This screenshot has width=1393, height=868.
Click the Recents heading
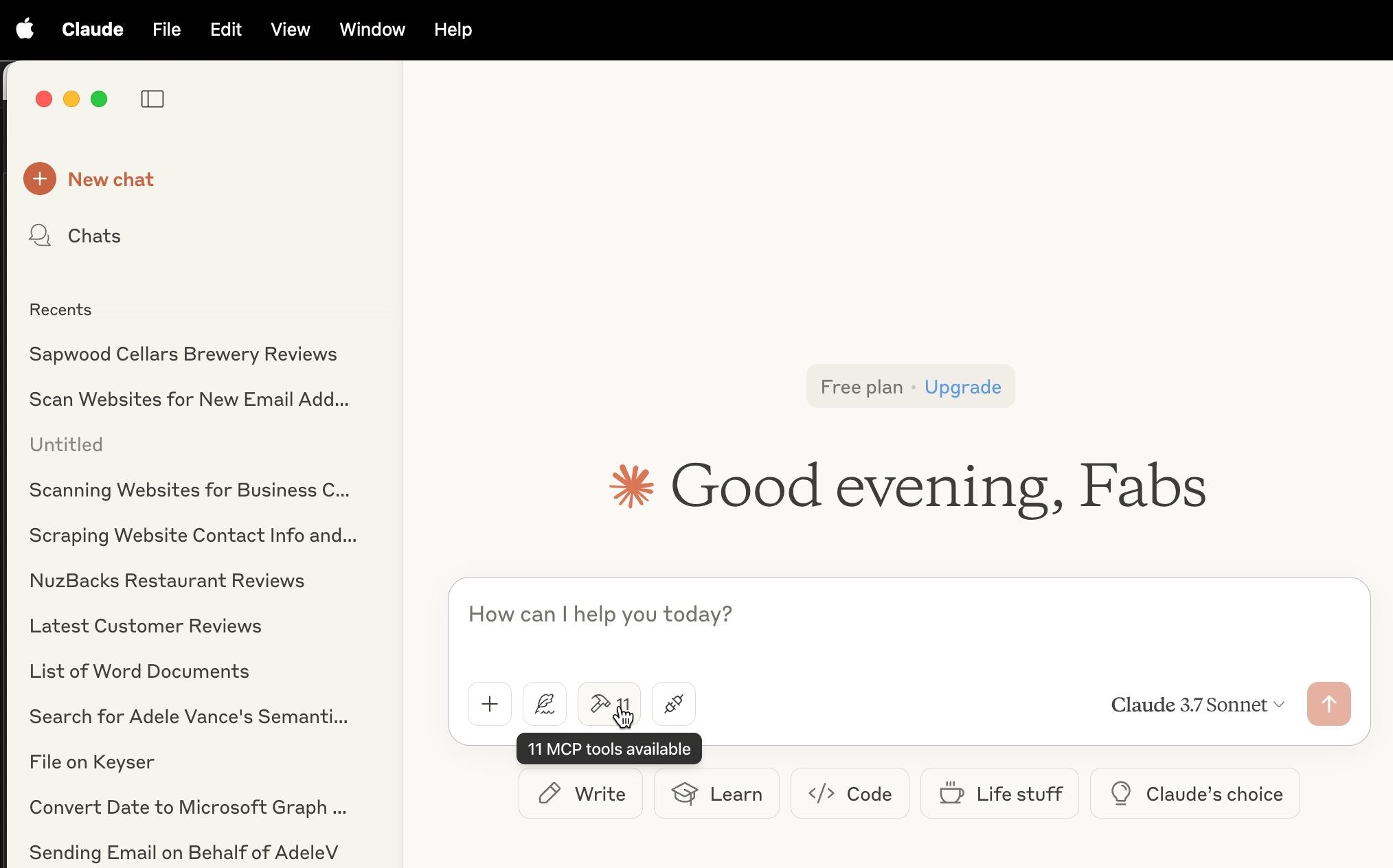(x=60, y=310)
